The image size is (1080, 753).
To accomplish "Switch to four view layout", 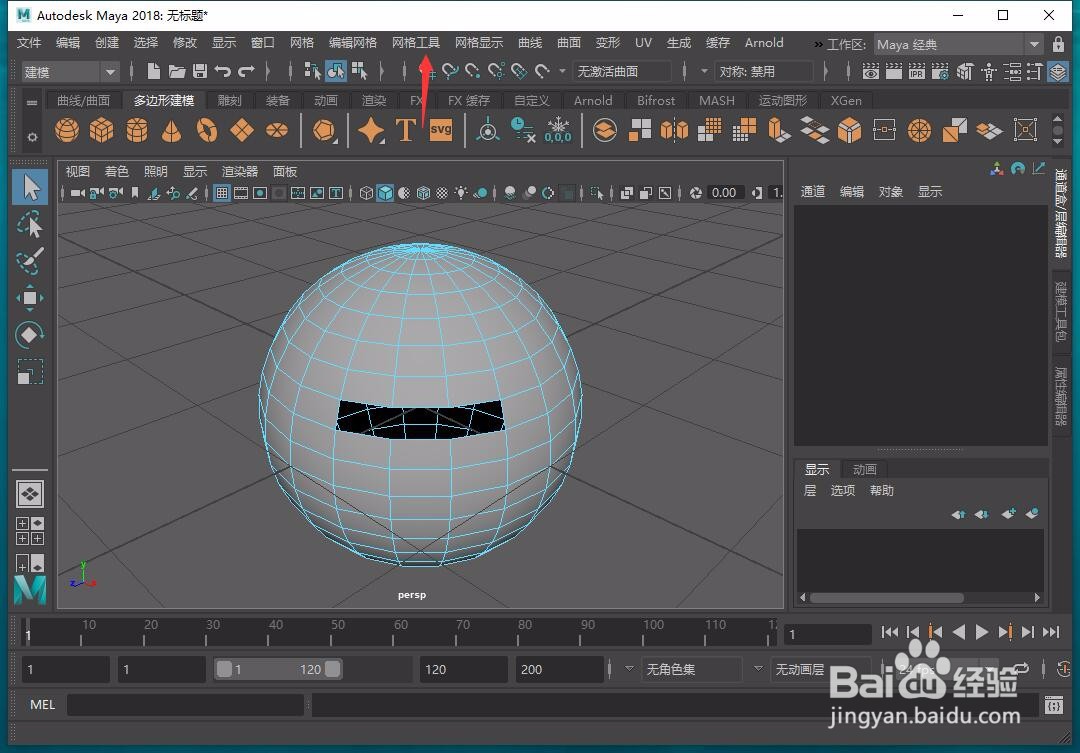I will pos(30,531).
